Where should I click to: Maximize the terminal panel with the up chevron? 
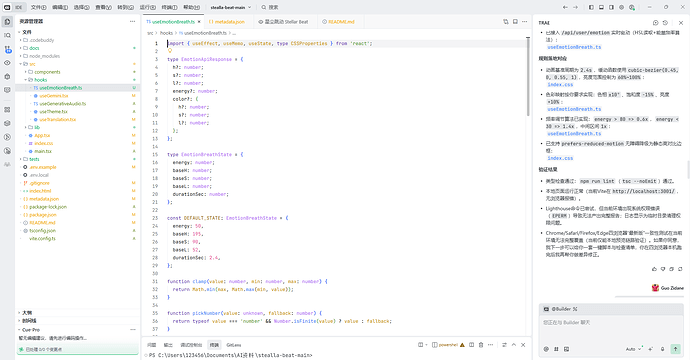pyautogui.click(x=514, y=345)
